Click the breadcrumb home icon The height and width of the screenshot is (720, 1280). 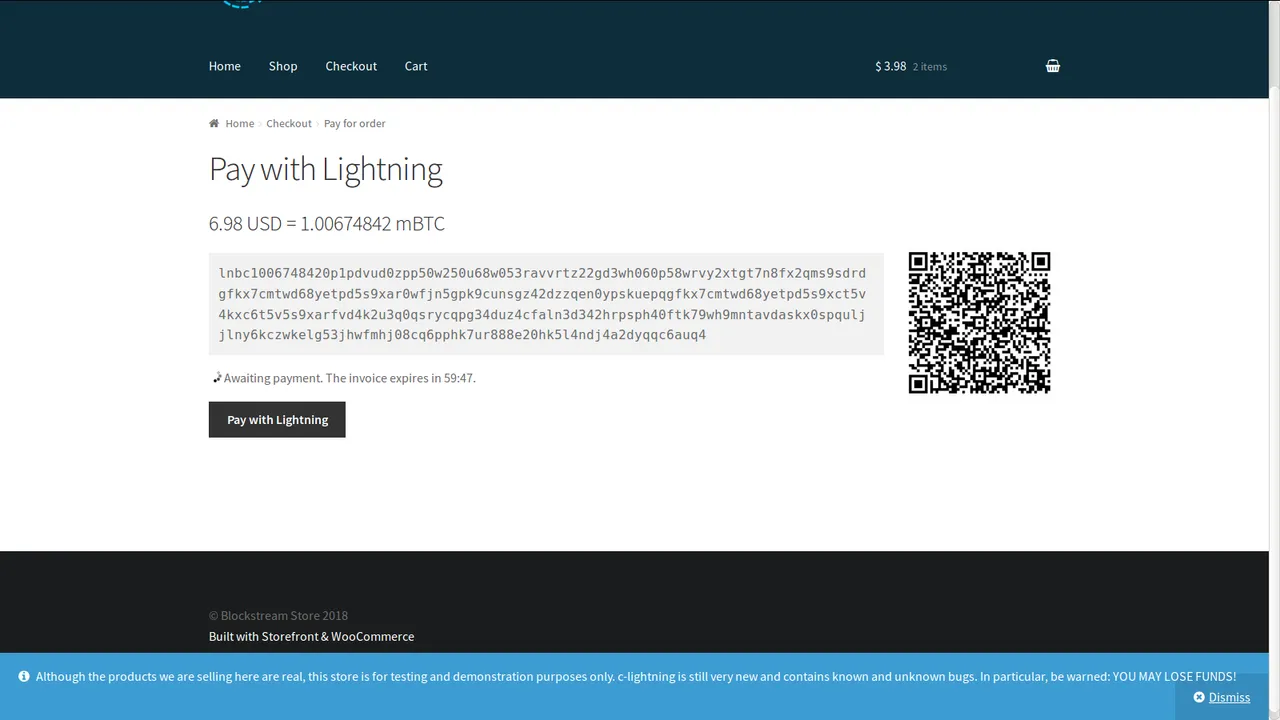[214, 123]
